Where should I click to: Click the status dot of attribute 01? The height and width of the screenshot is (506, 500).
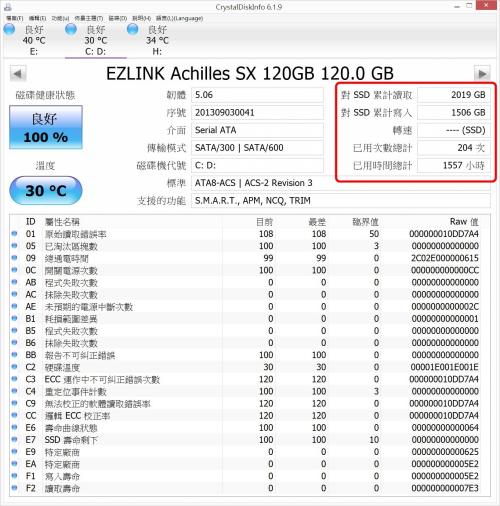pyautogui.click(x=14, y=234)
